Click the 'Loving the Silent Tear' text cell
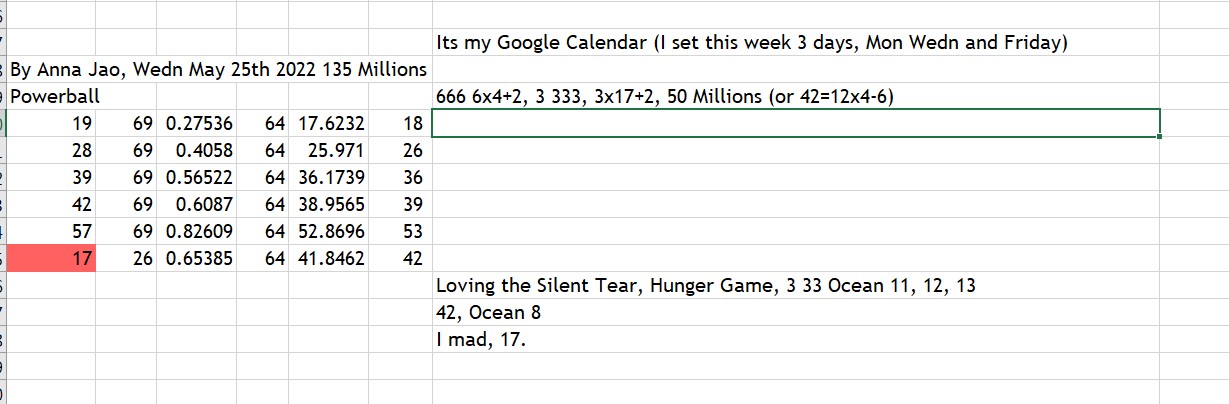This screenshot has width=1229, height=404. click(705, 286)
